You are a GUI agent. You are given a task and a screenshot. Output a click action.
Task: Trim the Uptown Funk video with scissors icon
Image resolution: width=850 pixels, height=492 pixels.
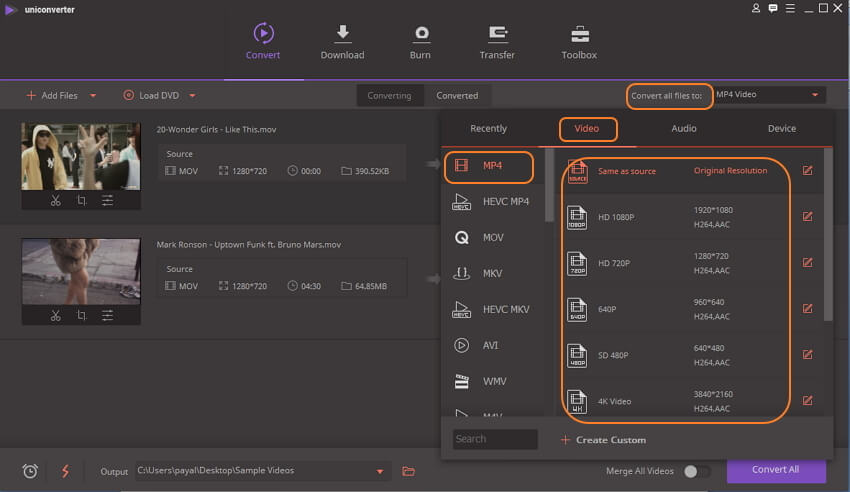coord(55,315)
